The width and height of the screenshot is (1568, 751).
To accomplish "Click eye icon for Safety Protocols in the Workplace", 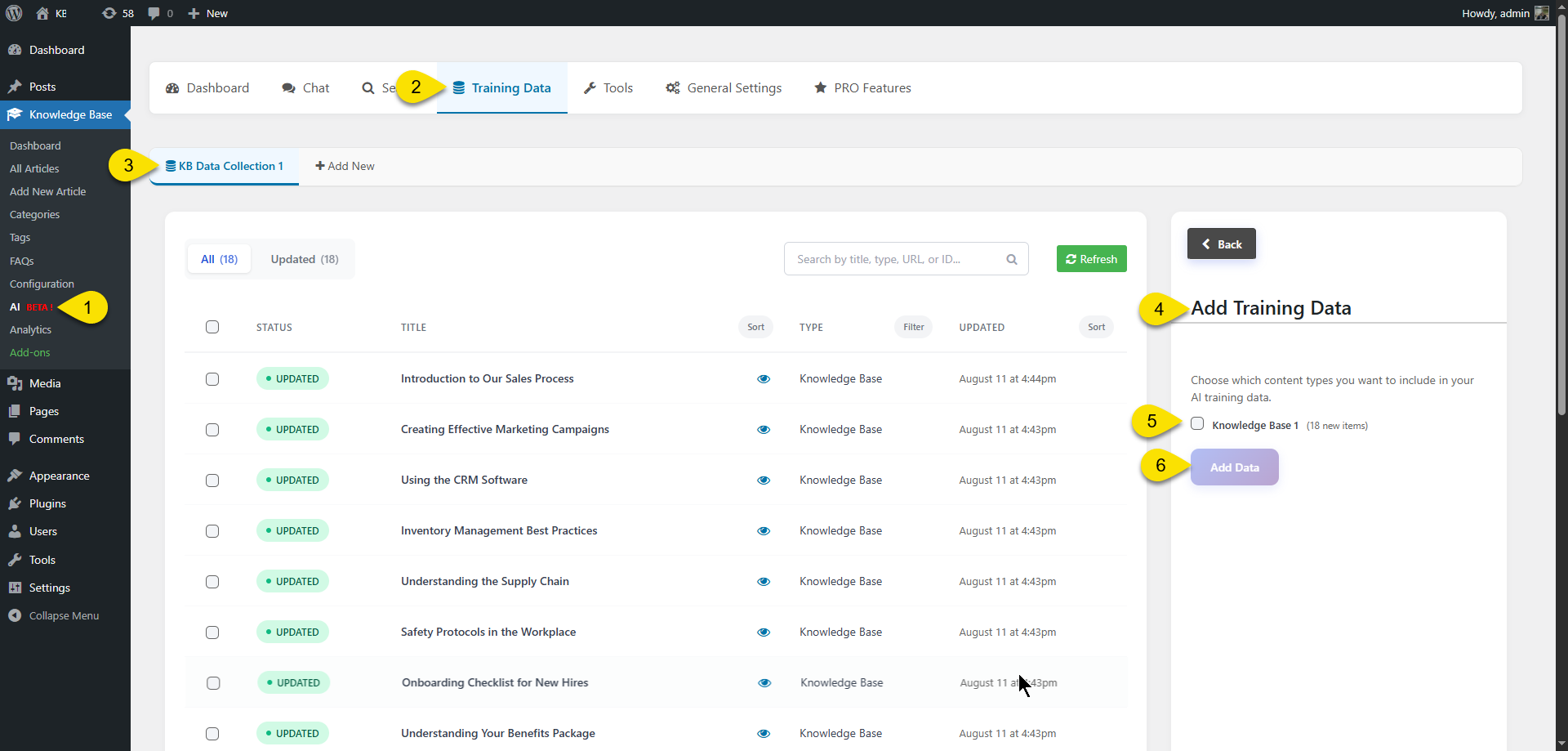I will pyautogui.click(x=764, y=633).
